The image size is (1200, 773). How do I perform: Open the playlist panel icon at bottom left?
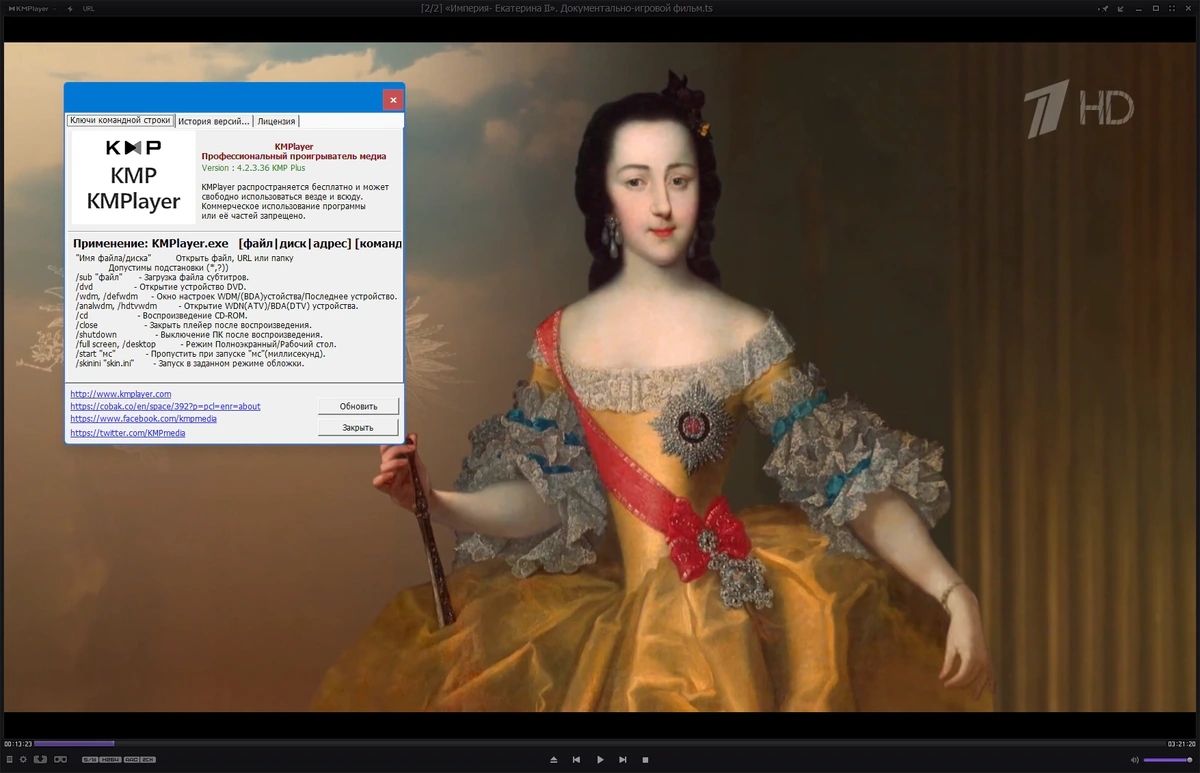coord(9,760)
